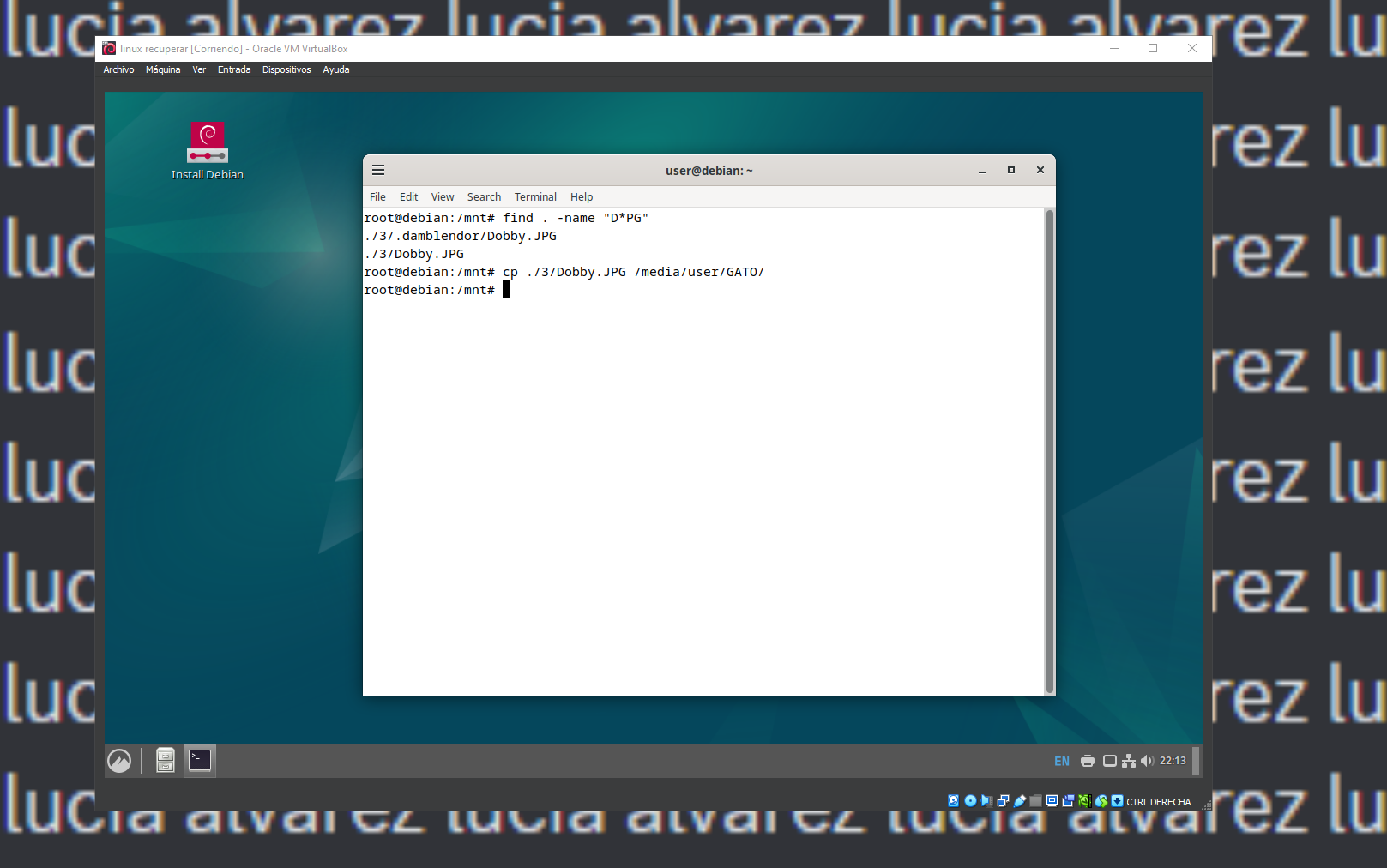This screenshot has width=1387, height=868.
Task: Open the Search menu in the terminal
Action: [x=484, y=196]
